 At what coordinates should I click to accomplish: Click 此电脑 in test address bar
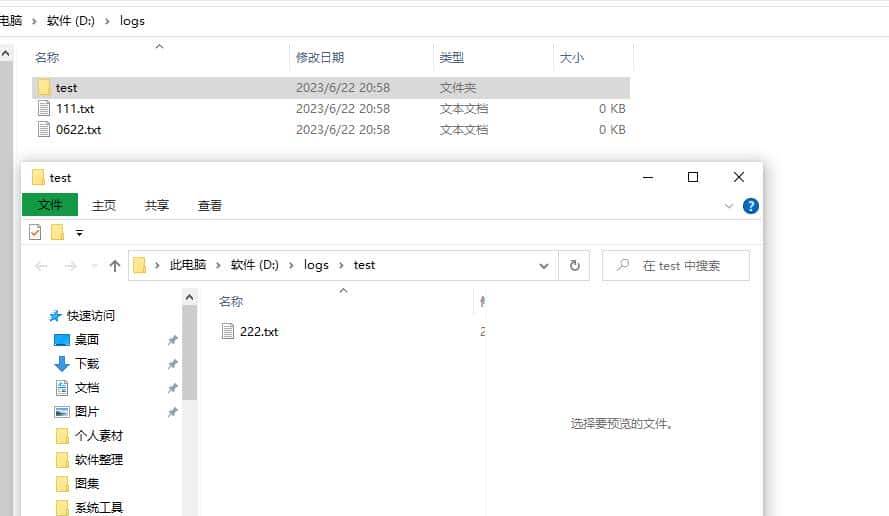[x=188, y=265]
